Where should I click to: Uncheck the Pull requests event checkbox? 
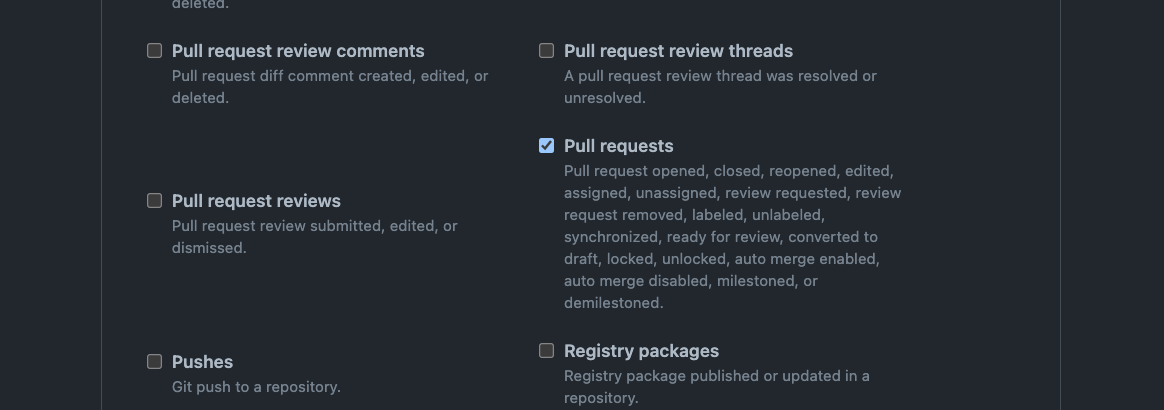click(546, 146)
